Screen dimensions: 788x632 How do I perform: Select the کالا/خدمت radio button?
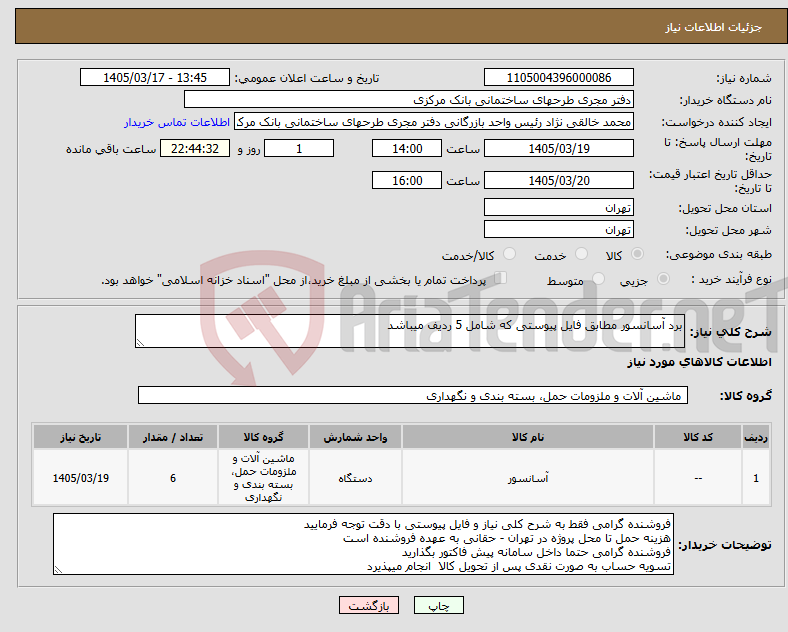[510, 254]
